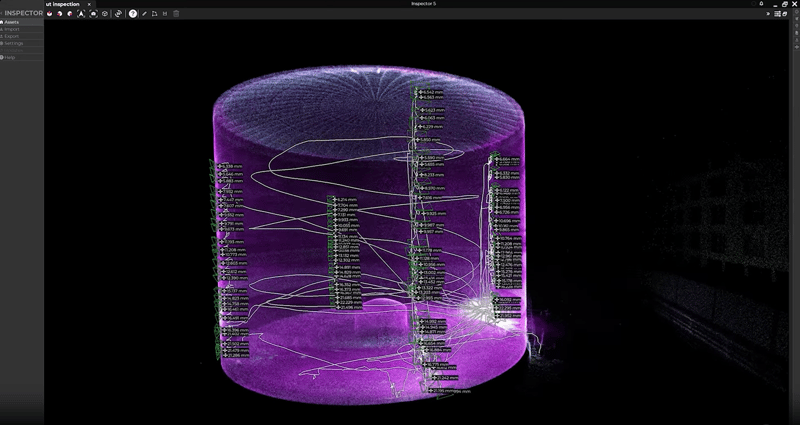The height and width of the screenshot is (425, 800).
Task: Select the pencil edit tool
Action: tap(144, 14)
